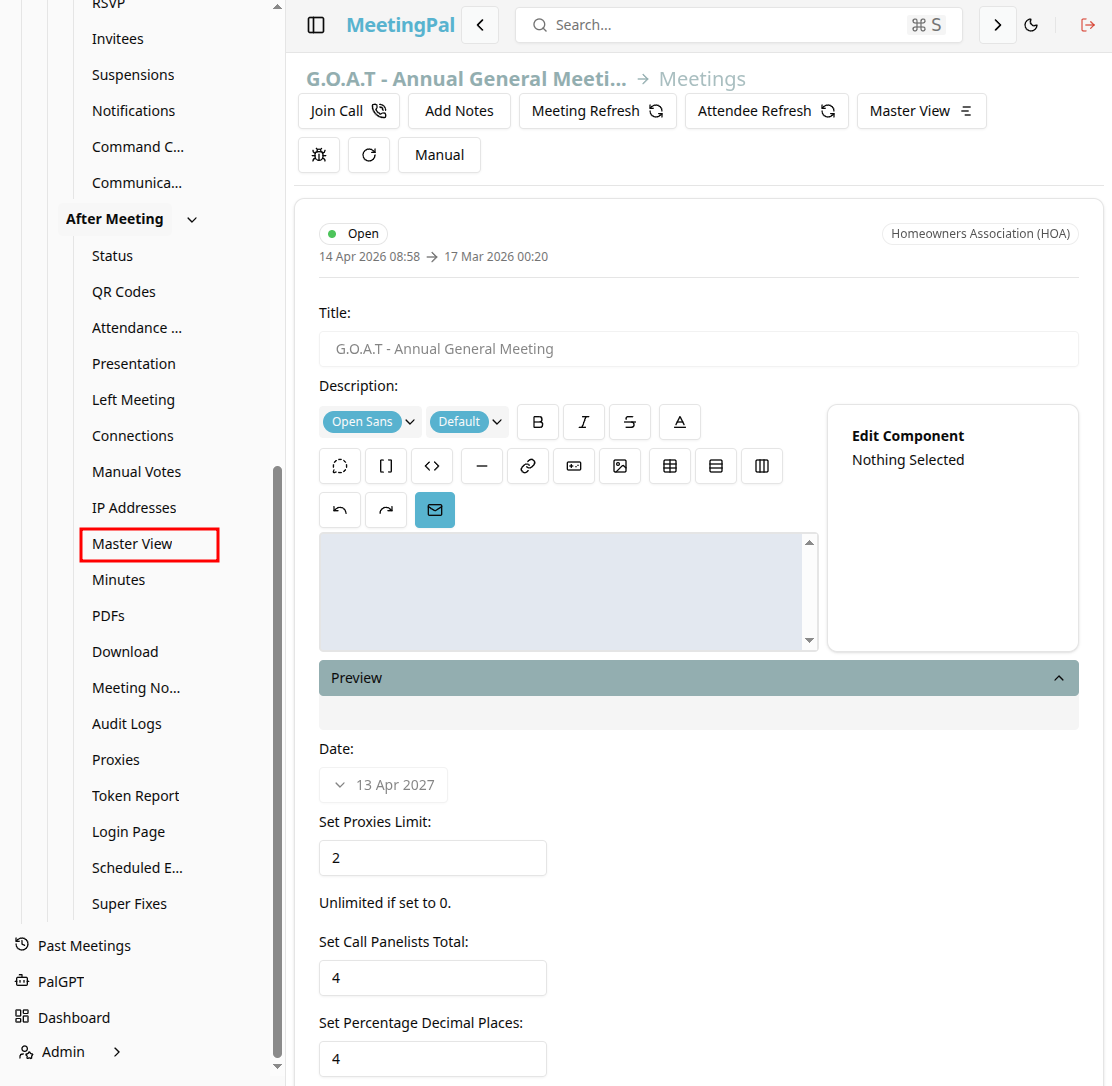
Task: Click editor scrollbar down arrow
Action: (x=809, y=641)
